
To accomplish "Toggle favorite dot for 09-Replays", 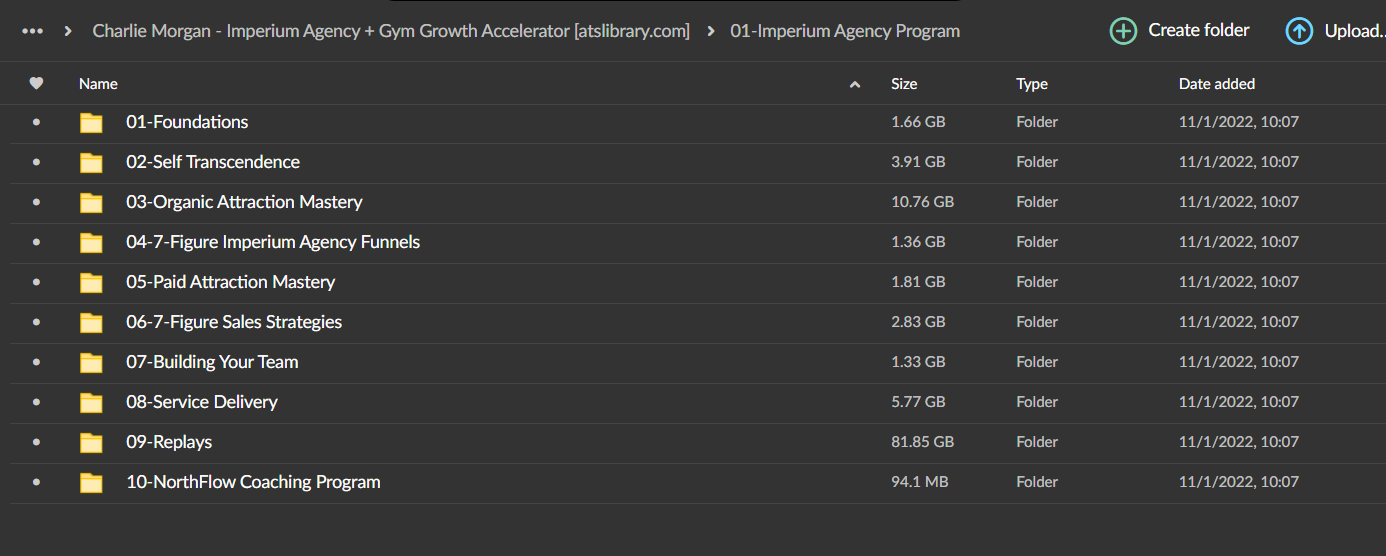I will coord(37,442).
